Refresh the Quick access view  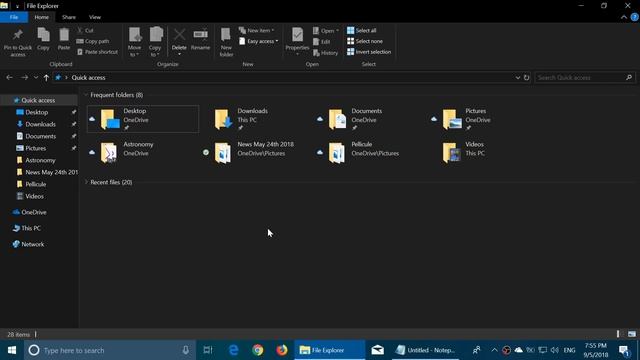(527, 78)
